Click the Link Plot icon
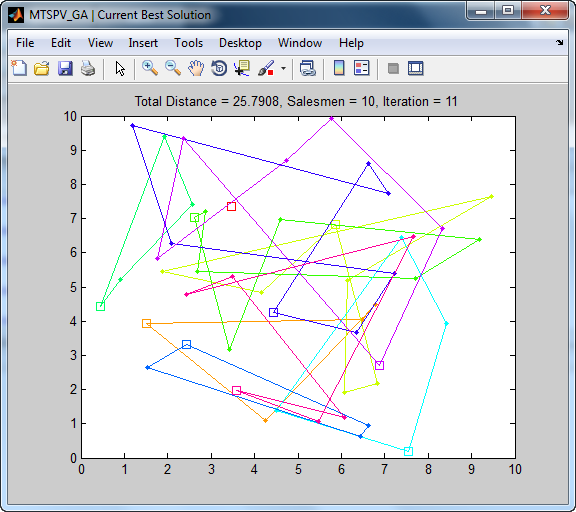The width and height of the screenshot is (576, 512). point(307,68)
